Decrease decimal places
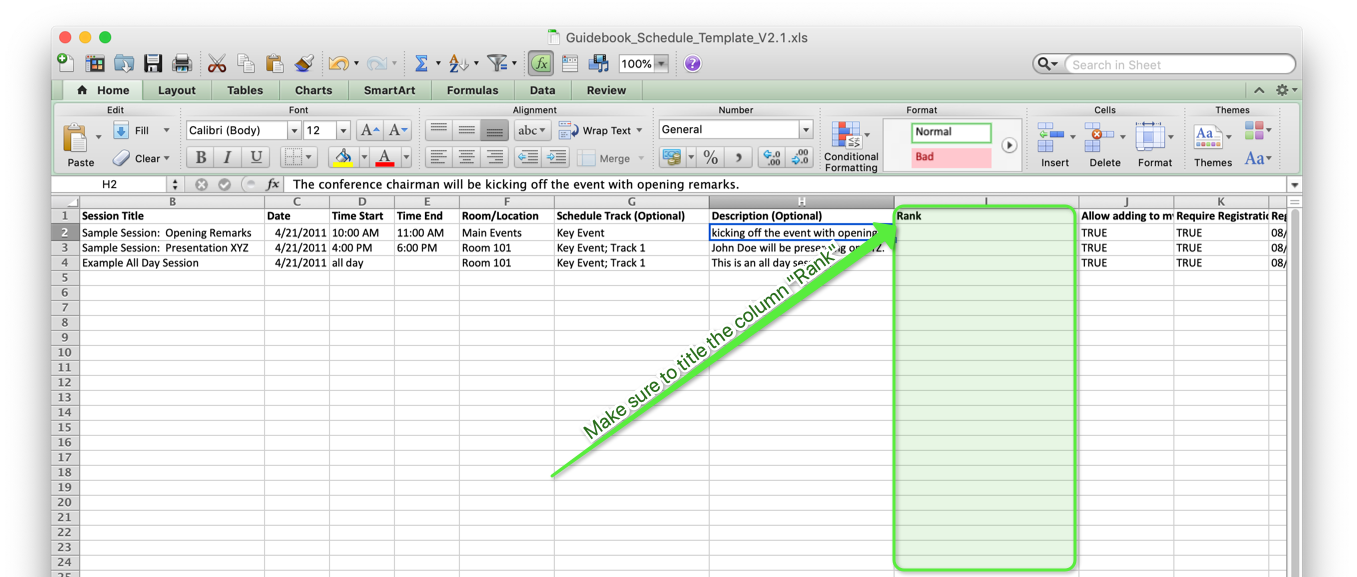This screenshot has height=577, width=1357. [800, 157]
